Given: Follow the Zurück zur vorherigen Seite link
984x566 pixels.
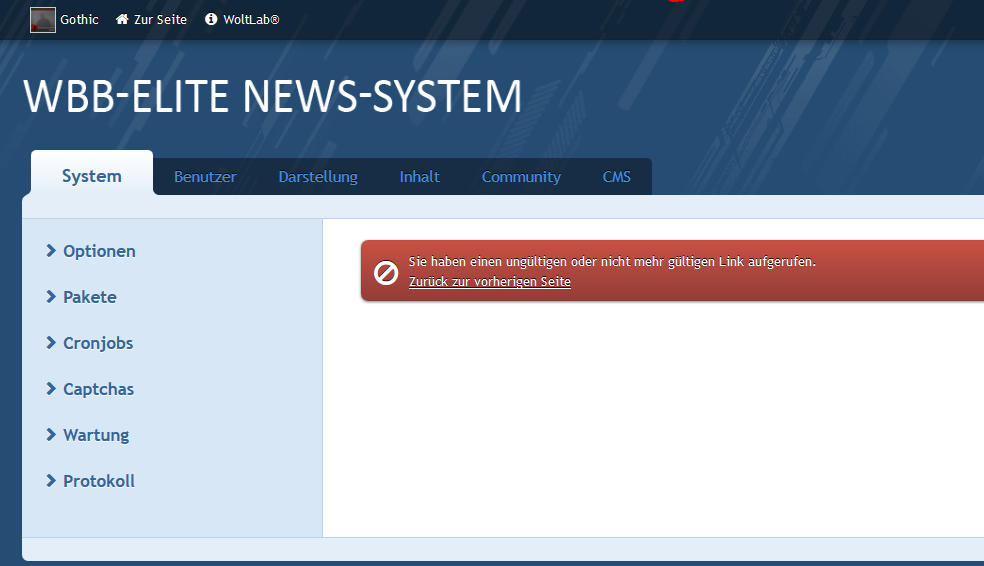Looking at the screenshot, I should [490, 282].
